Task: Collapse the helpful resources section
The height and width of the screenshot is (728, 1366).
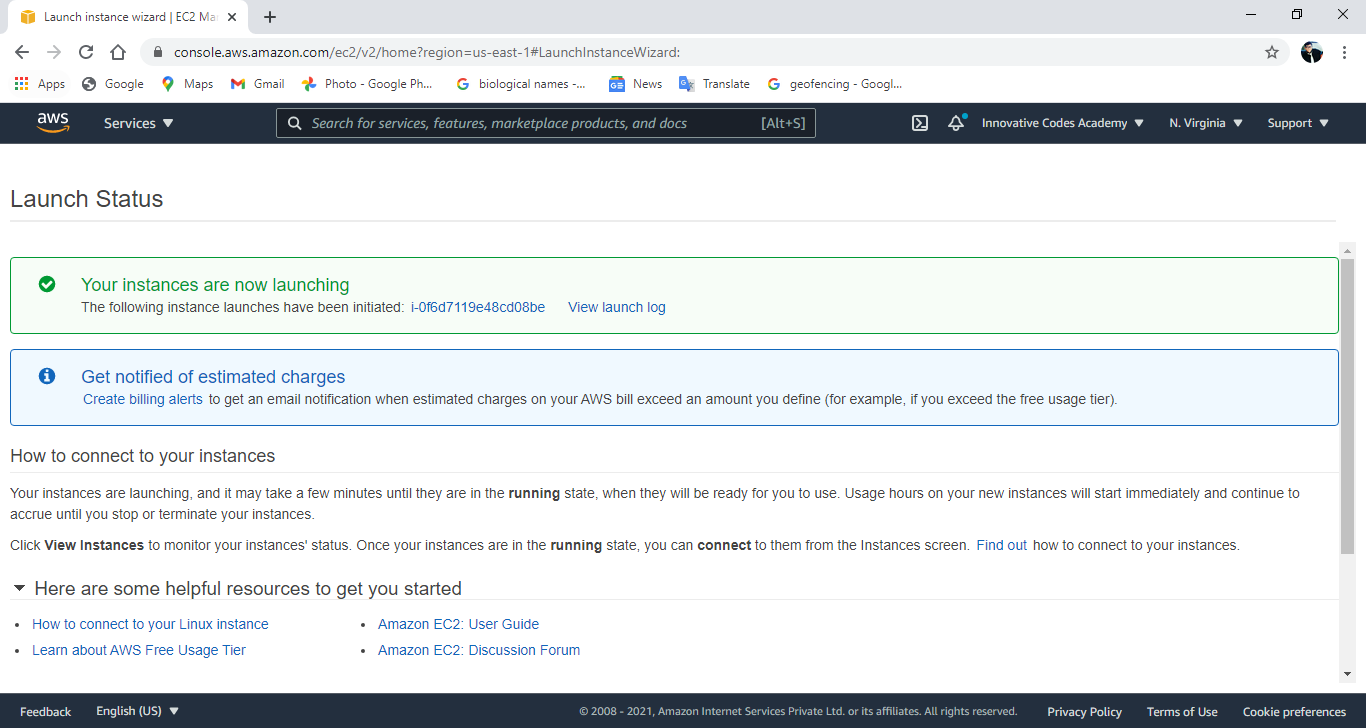Action: pos(18,589)
